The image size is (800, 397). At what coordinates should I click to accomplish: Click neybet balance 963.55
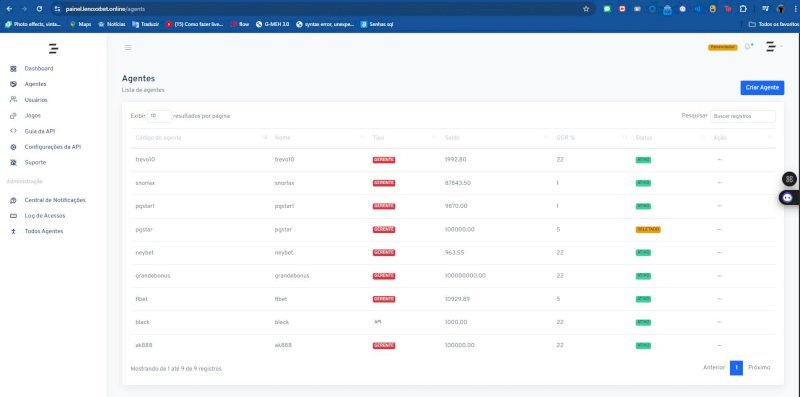pyautogui.click(x=455, y=253)
